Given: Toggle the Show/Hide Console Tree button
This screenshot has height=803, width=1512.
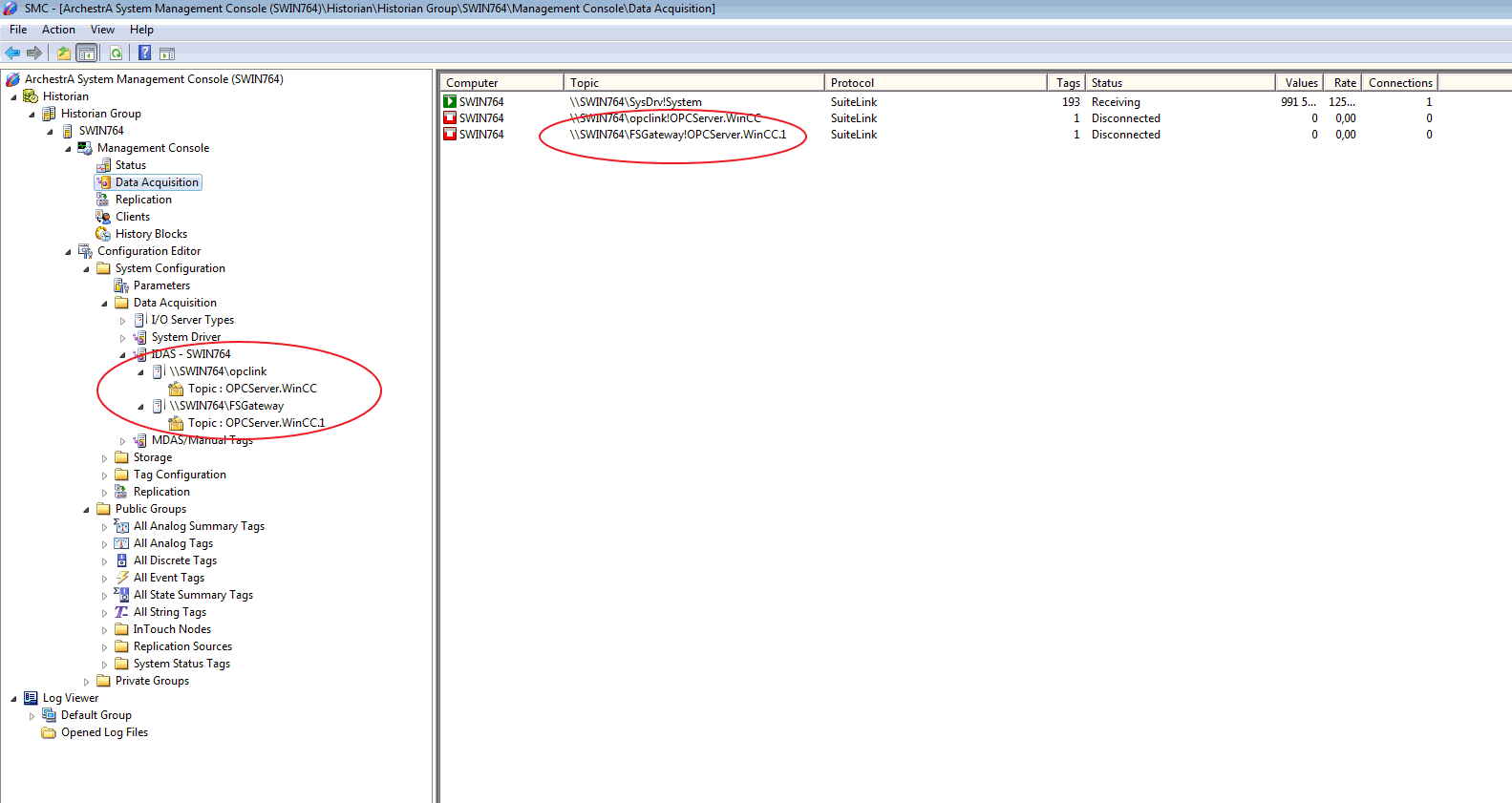Looking at the screenshot, I should (87, 53).
